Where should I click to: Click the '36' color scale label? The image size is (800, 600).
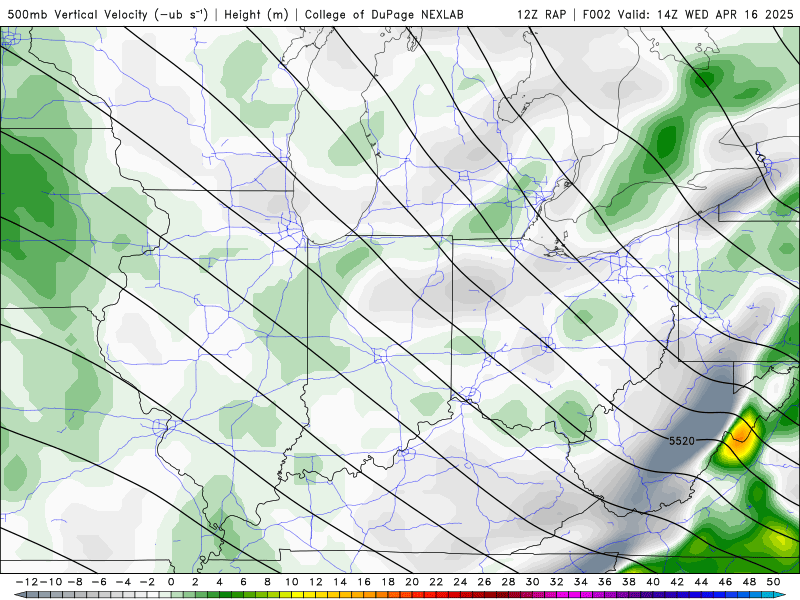(605, 582)
